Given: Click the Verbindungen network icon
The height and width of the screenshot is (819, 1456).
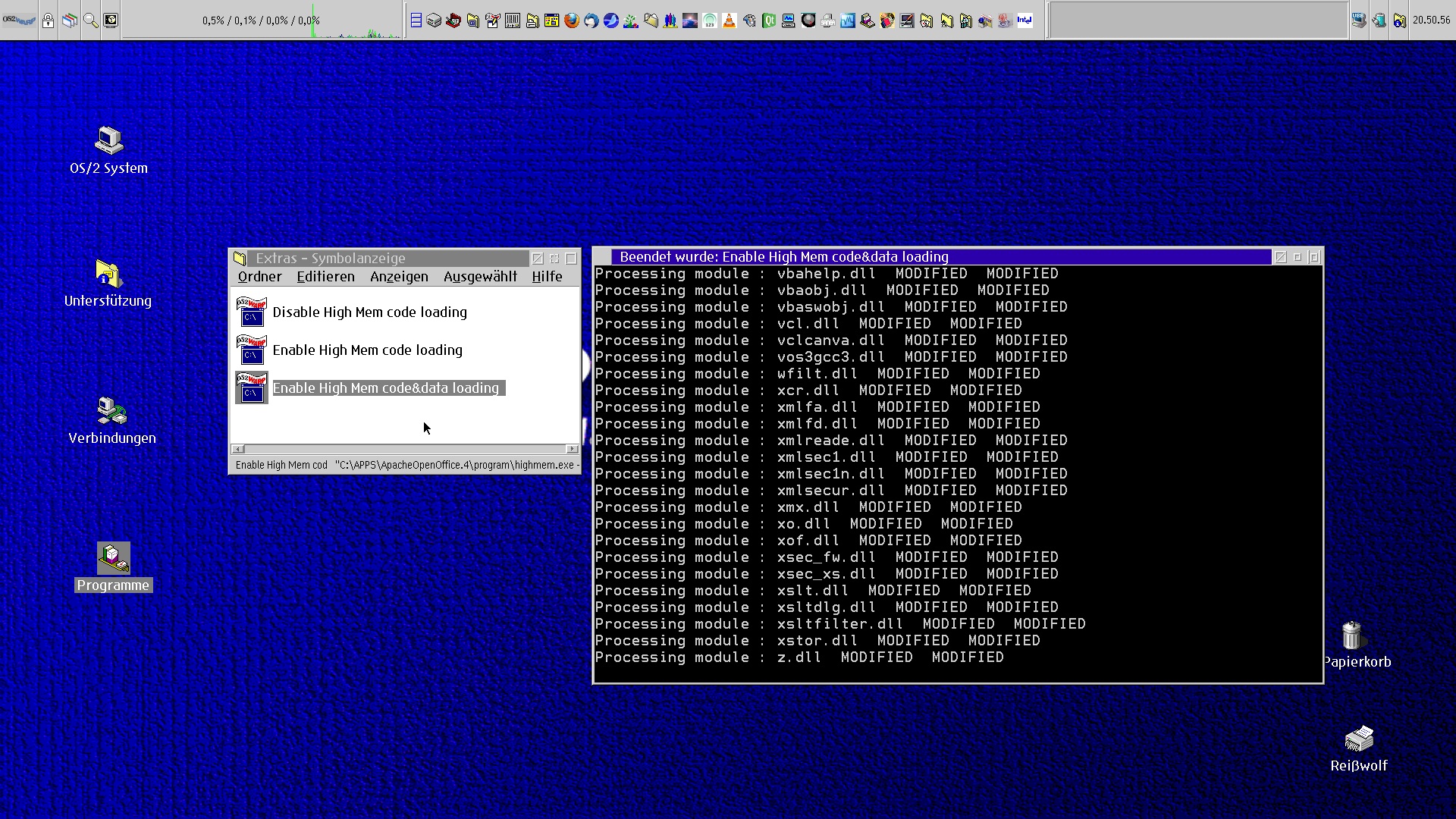Looking at the screenshot, I should pos(110,411).
